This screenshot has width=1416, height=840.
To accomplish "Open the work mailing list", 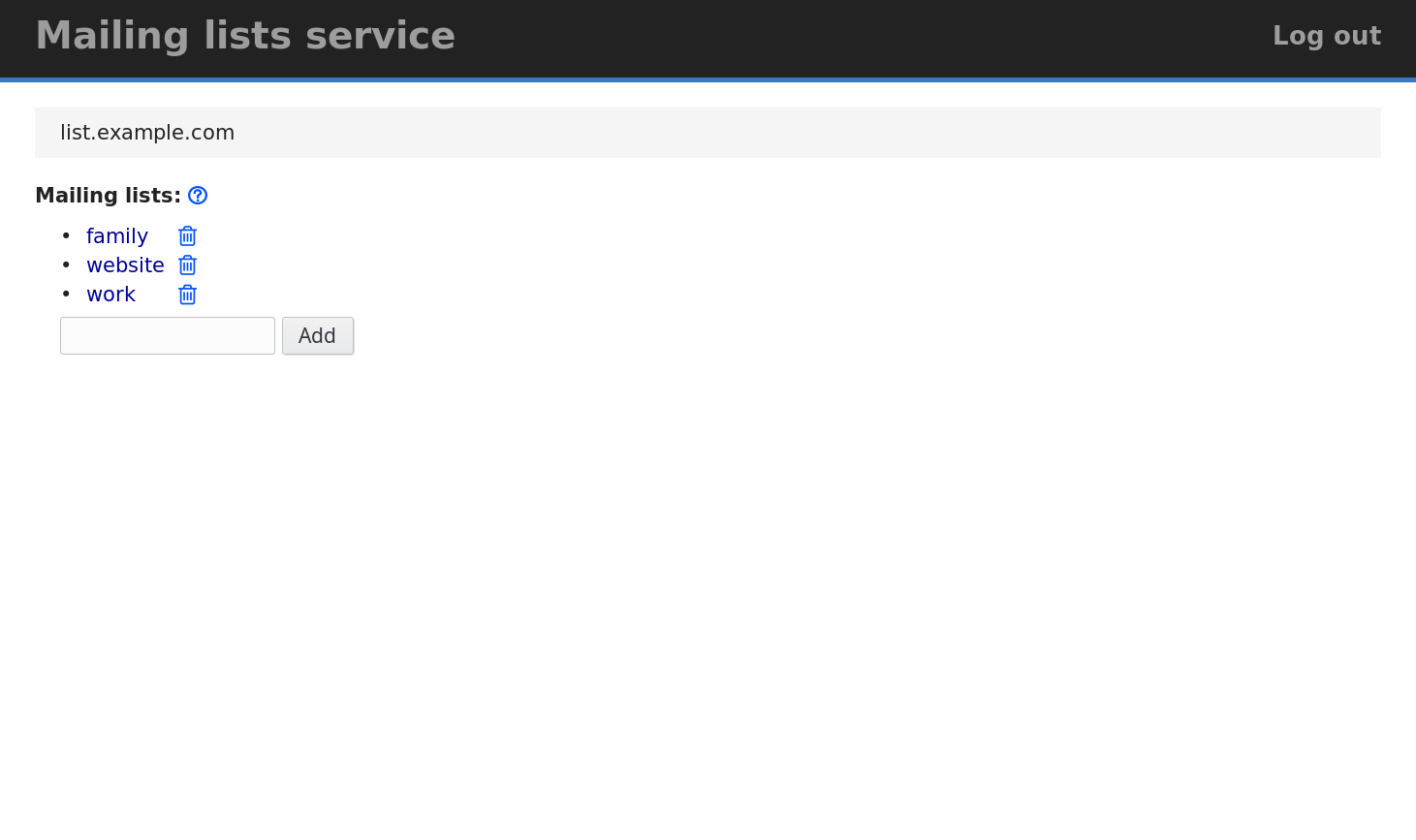I will [110, 295].
